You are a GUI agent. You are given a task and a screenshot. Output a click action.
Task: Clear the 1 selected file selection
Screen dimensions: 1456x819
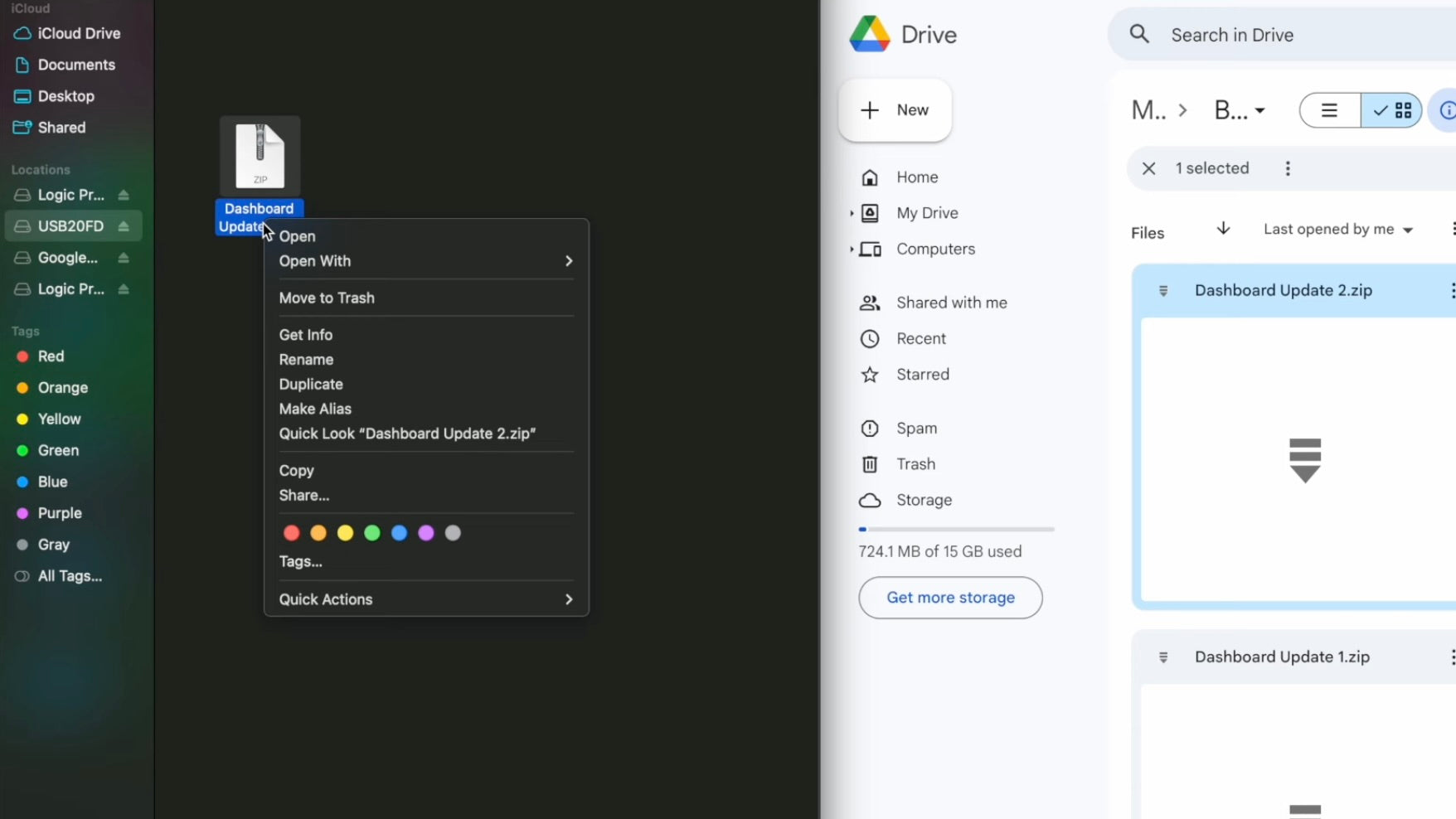1148,168
